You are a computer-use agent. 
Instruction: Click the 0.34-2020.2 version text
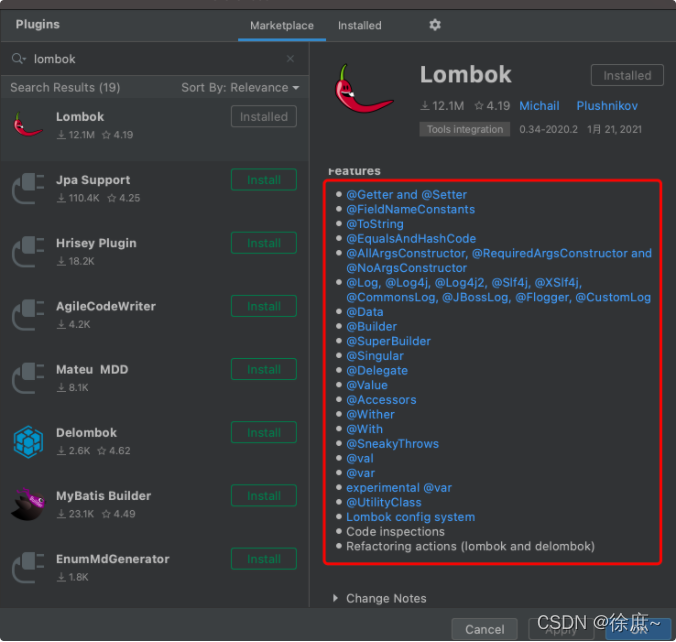[548, 129]
